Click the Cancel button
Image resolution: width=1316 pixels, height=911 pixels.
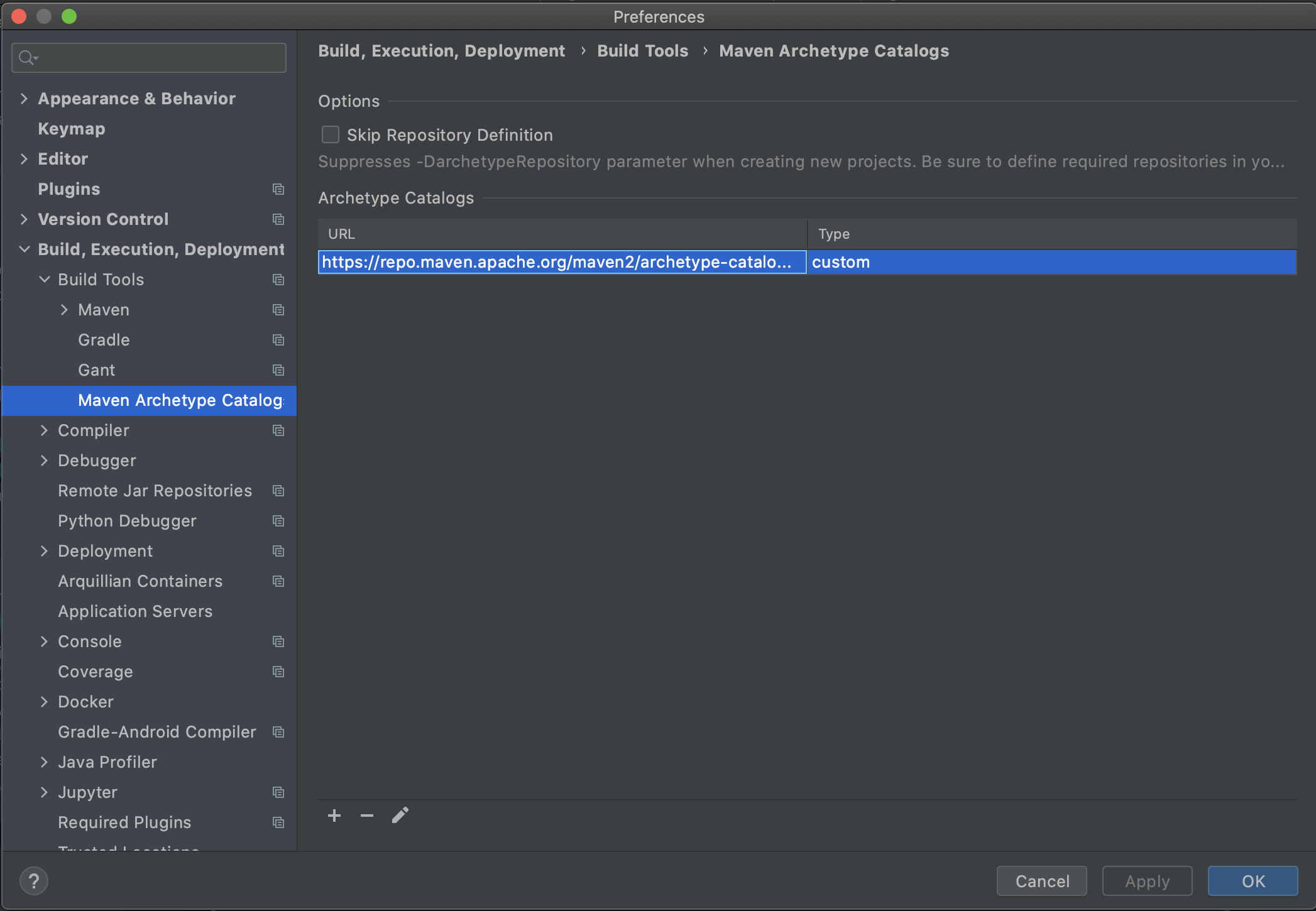point(1042,881)
